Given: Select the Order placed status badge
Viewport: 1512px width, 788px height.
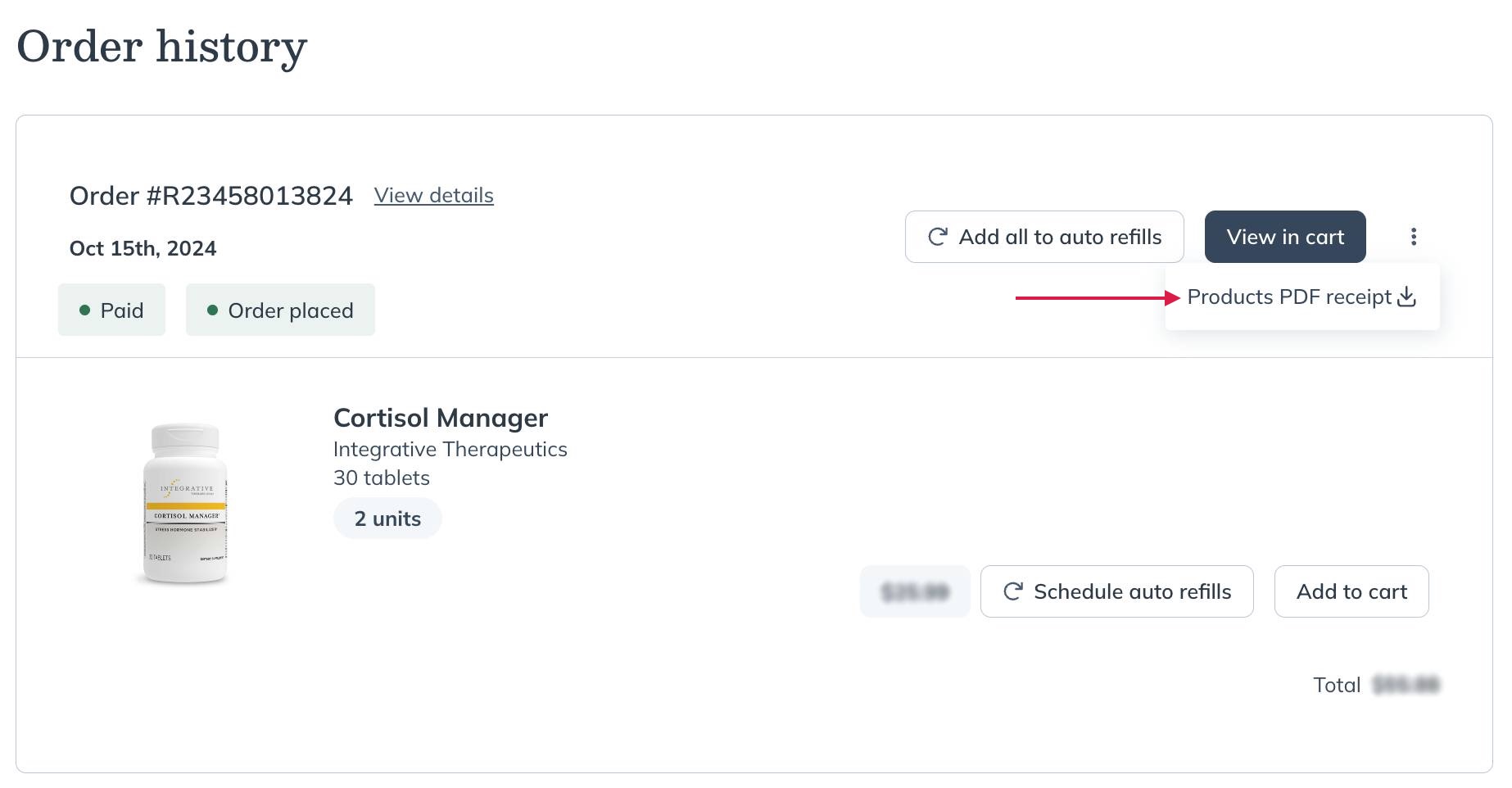Looking at the screenshot, I should coord(280,310).
